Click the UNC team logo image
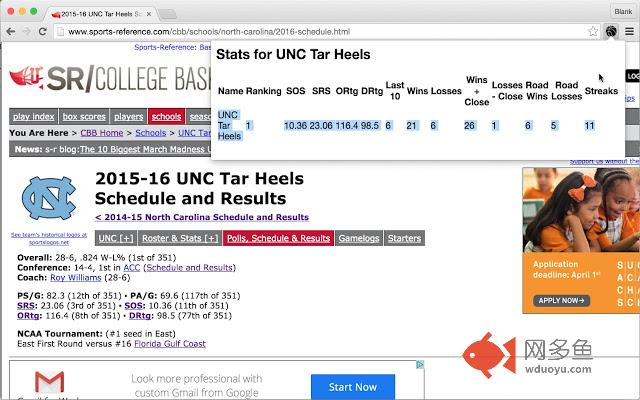 (49, 198)
